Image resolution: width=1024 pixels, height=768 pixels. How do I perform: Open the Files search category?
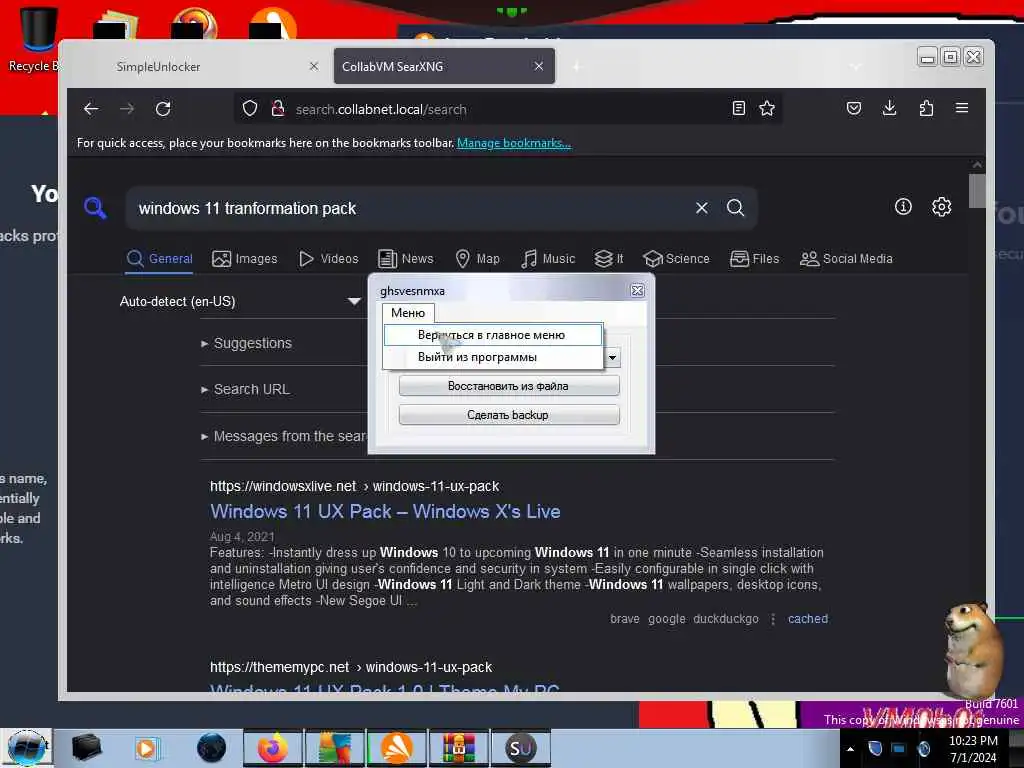pyautogui.click(x=754, y=259)
